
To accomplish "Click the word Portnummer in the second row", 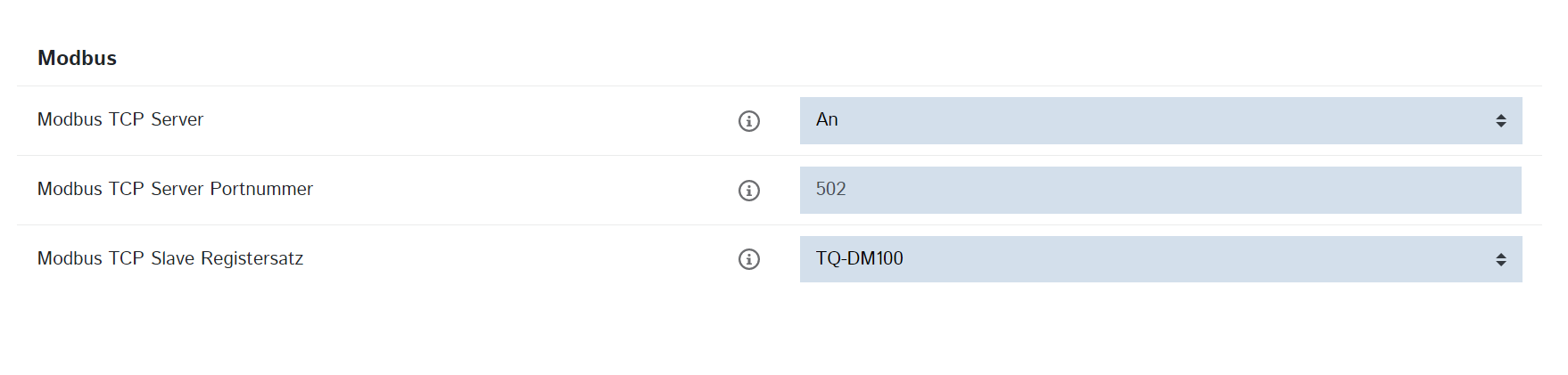I will tap(261, 189).
